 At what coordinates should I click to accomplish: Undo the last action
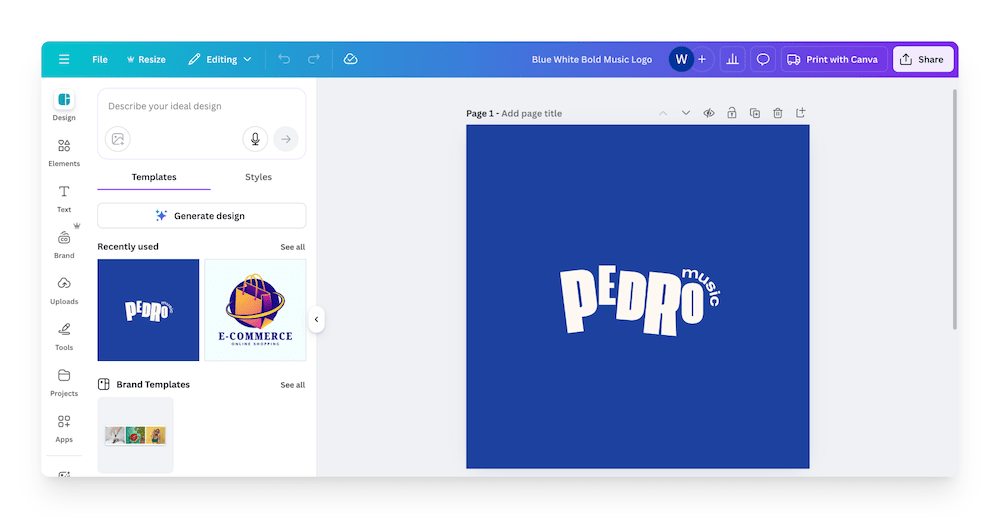(284, 59)
